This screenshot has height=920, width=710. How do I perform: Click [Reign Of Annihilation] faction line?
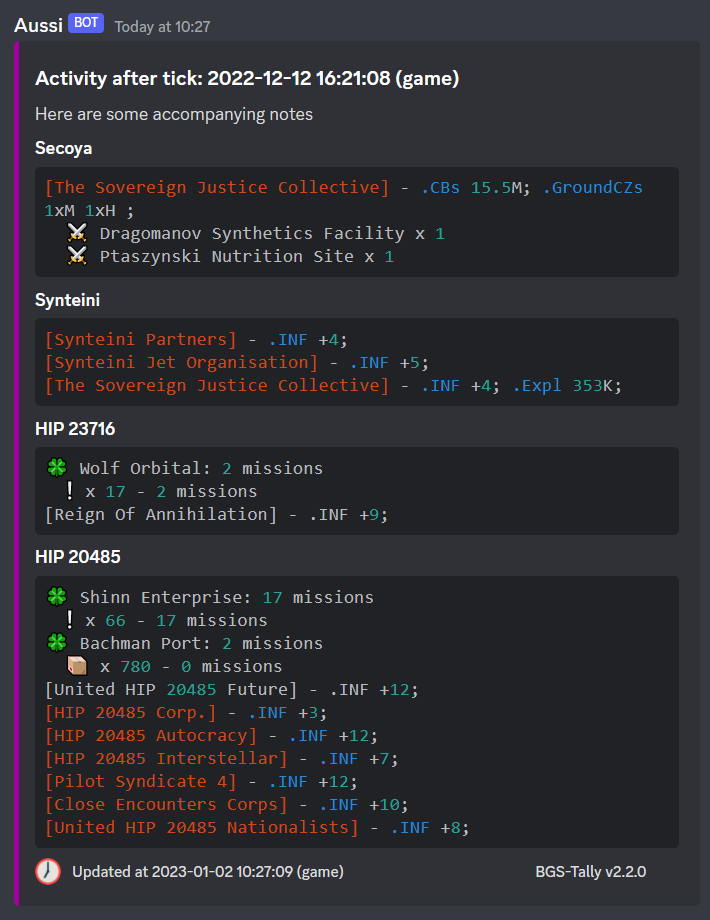[217, 515]
